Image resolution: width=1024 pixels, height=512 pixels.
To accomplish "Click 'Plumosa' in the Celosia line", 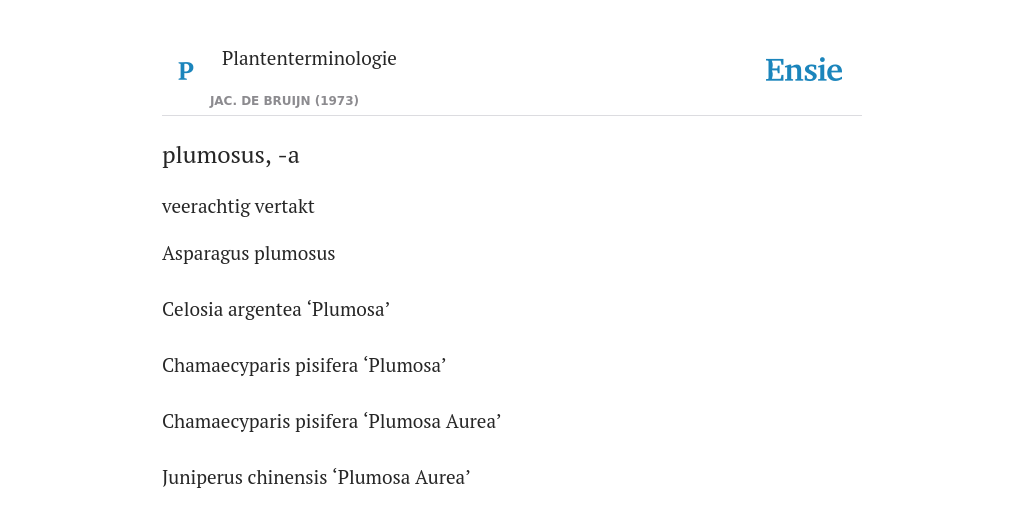I will click(348, 309).
